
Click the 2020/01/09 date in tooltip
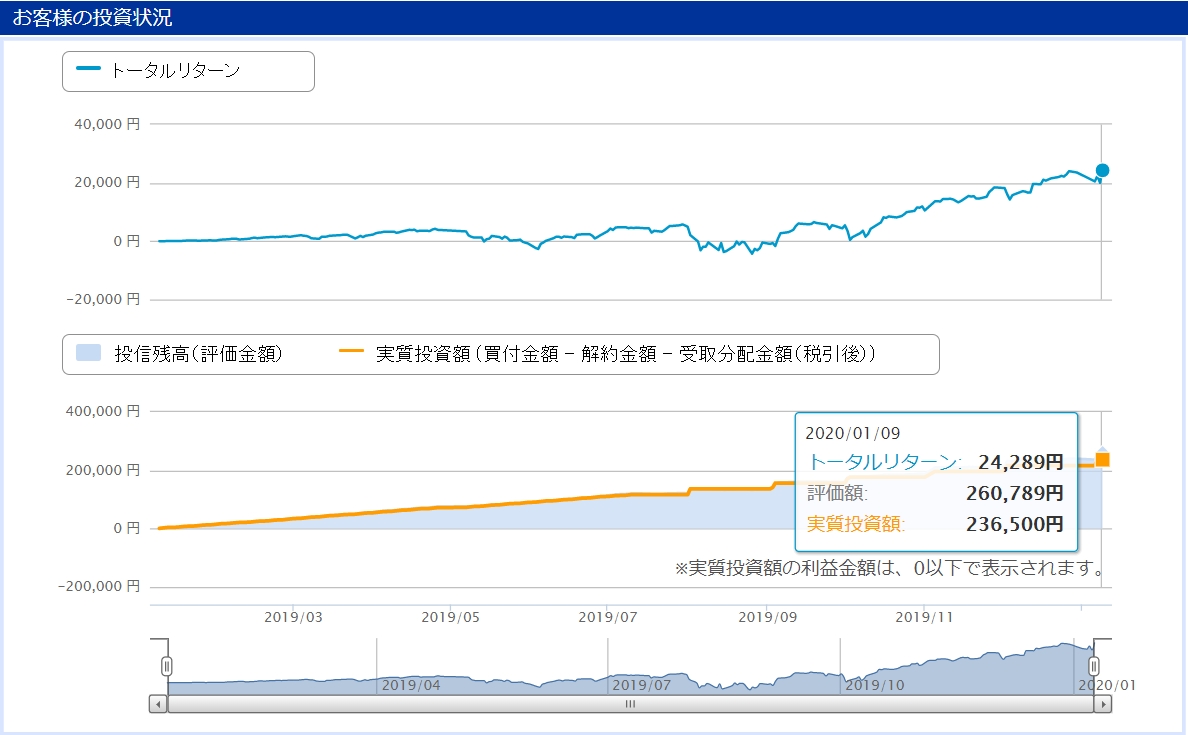pos(852,433)
